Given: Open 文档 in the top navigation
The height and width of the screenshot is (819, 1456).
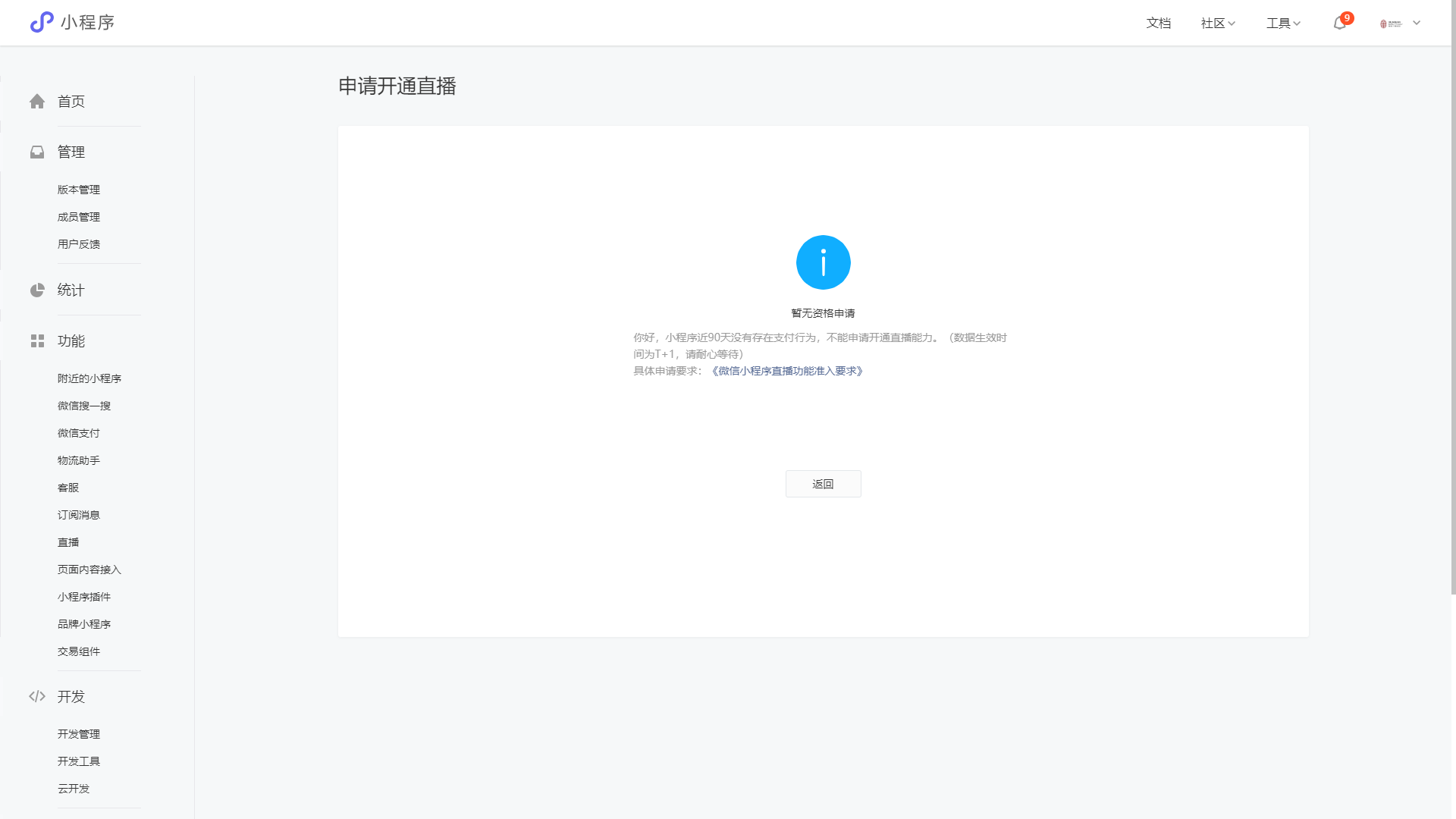Looking at the screenshot, I should tap(1158, 24).
